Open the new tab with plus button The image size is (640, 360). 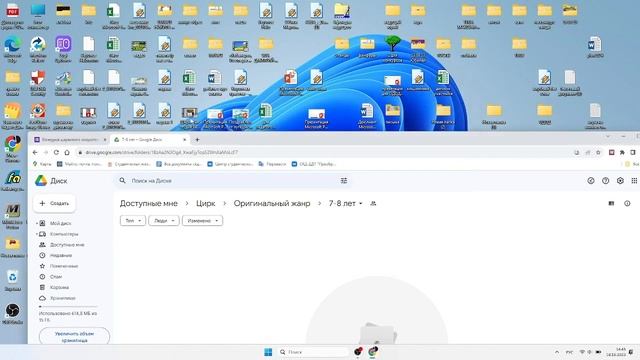pyautogui.click(x=197, y=140)
